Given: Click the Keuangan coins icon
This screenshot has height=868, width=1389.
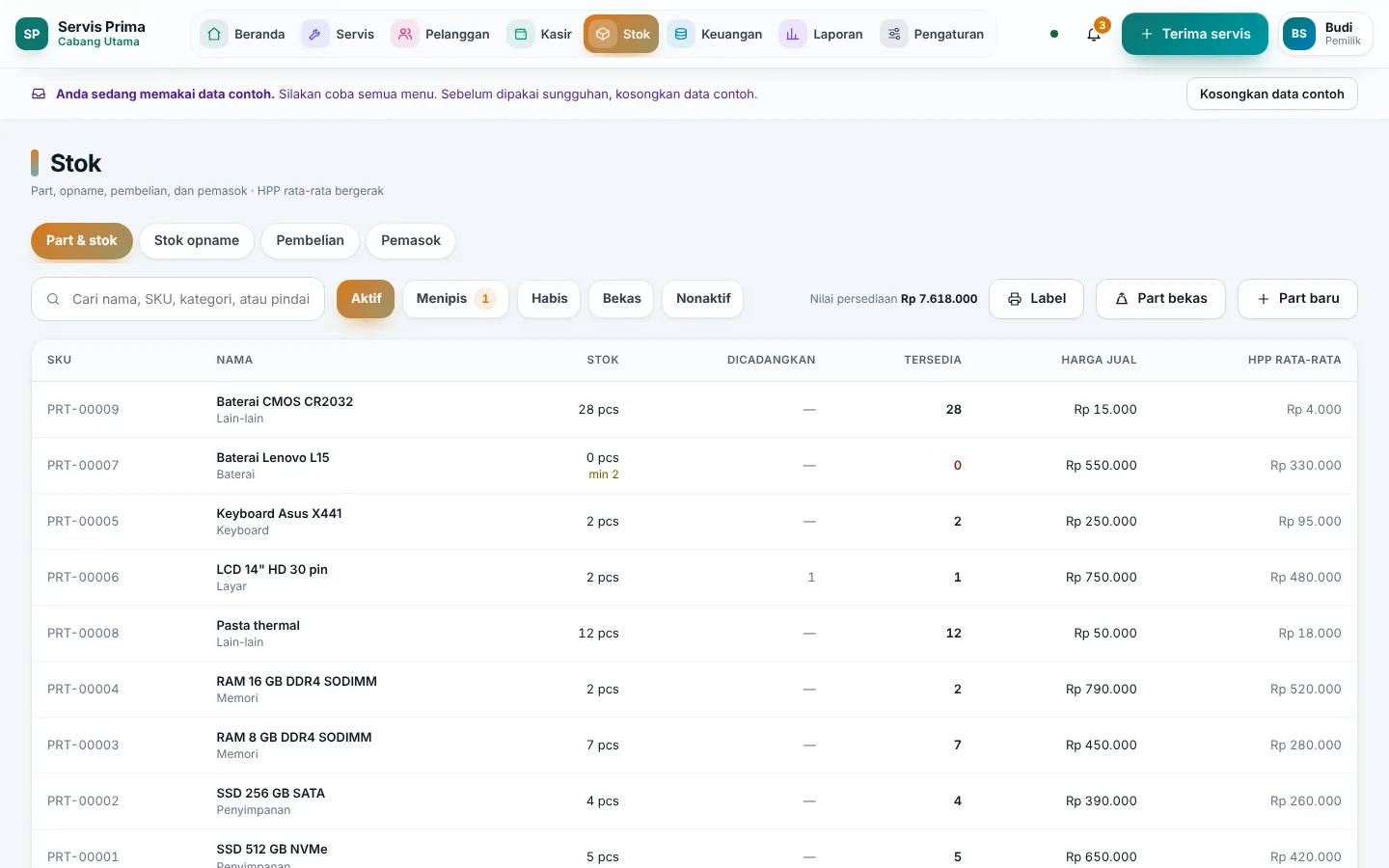Looking at the screenshot, I should tap(681, 34).
